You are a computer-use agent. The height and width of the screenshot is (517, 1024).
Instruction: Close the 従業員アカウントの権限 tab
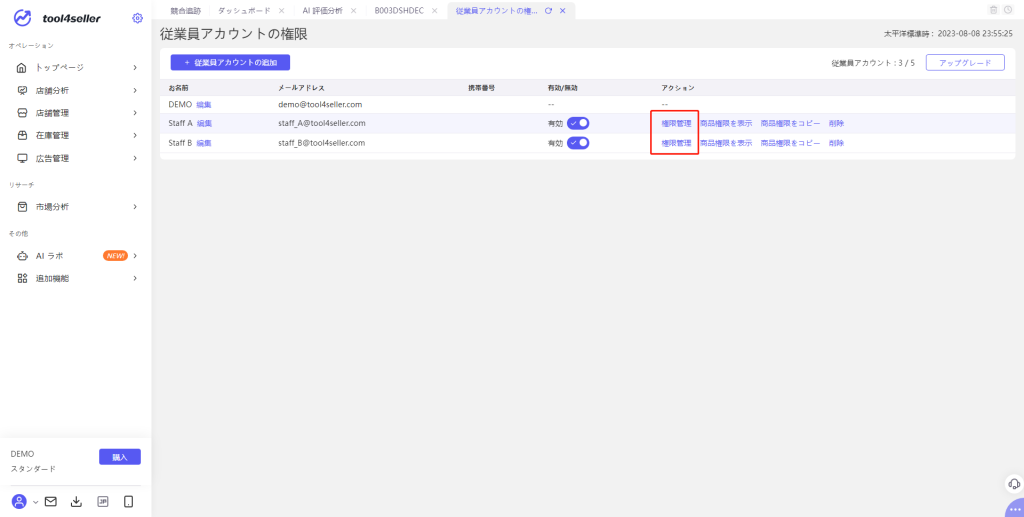(562, 10)
